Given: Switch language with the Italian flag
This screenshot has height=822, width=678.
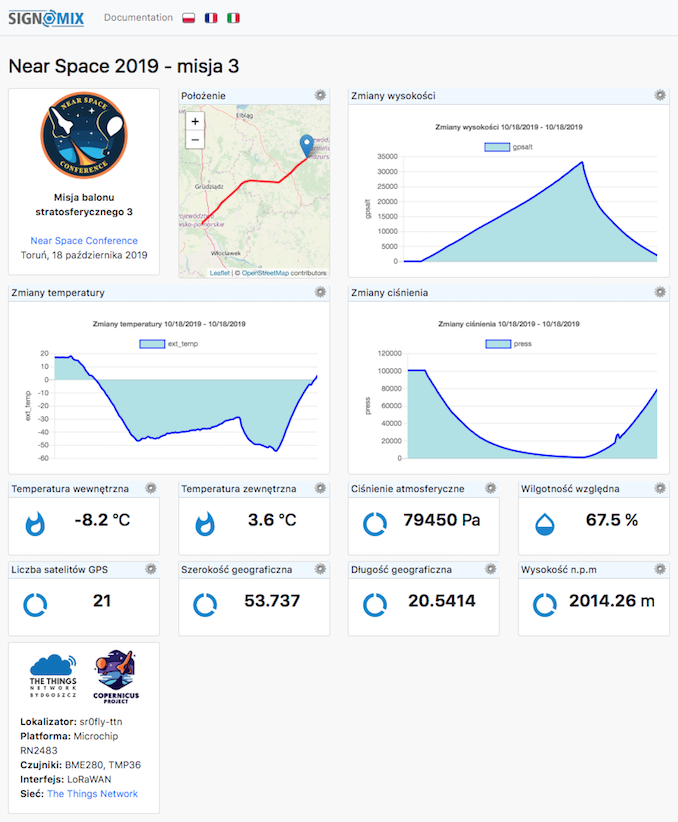Looking at the screenshot, I should point(233,18).
